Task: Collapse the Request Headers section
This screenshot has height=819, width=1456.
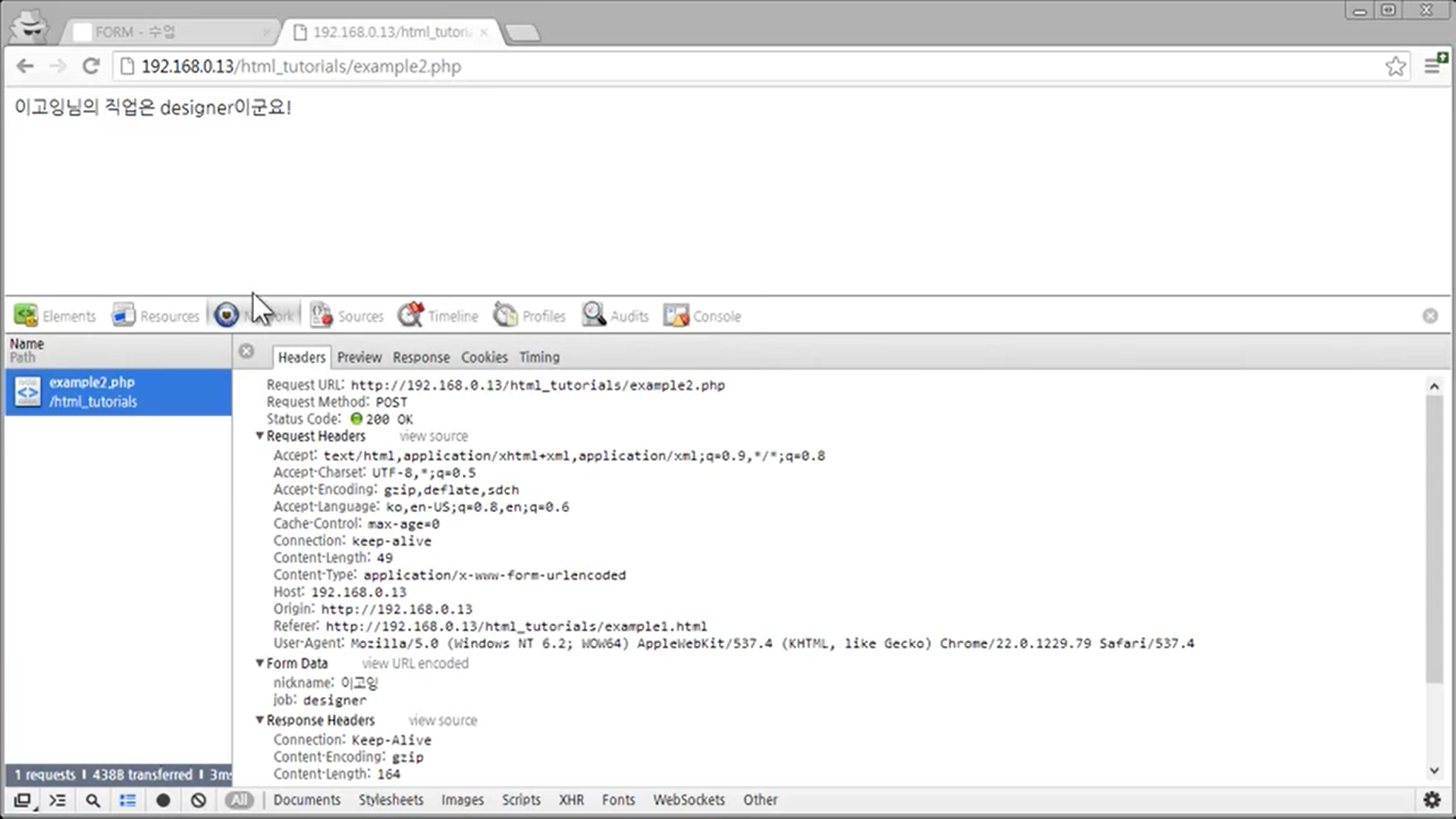Action: pos(260,436)
